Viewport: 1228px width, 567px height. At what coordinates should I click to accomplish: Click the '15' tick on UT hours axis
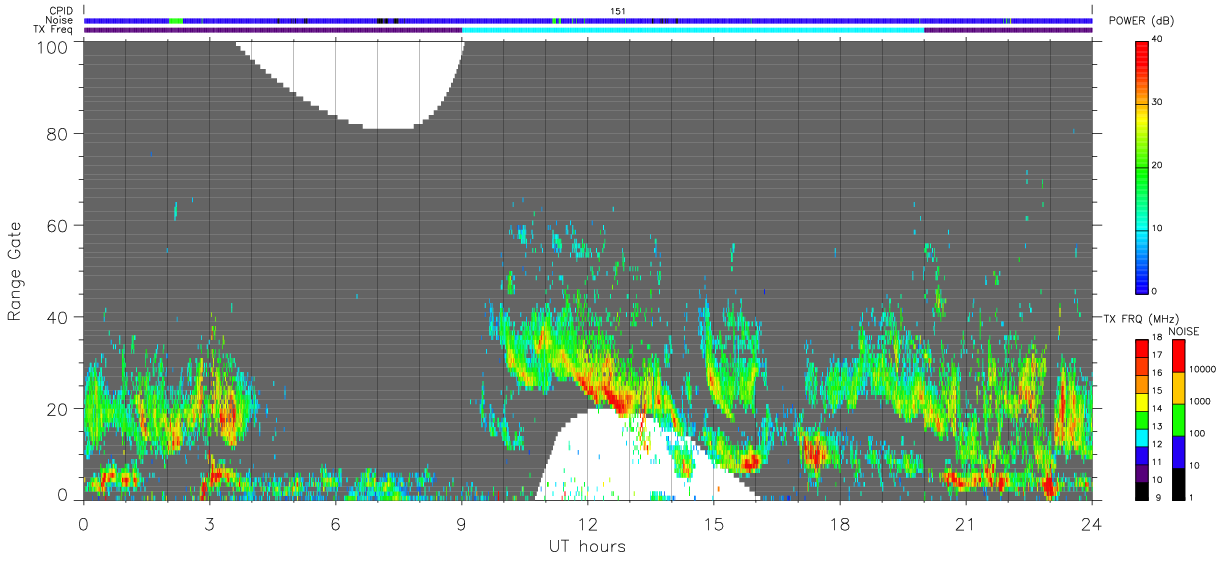coord(714,524)
